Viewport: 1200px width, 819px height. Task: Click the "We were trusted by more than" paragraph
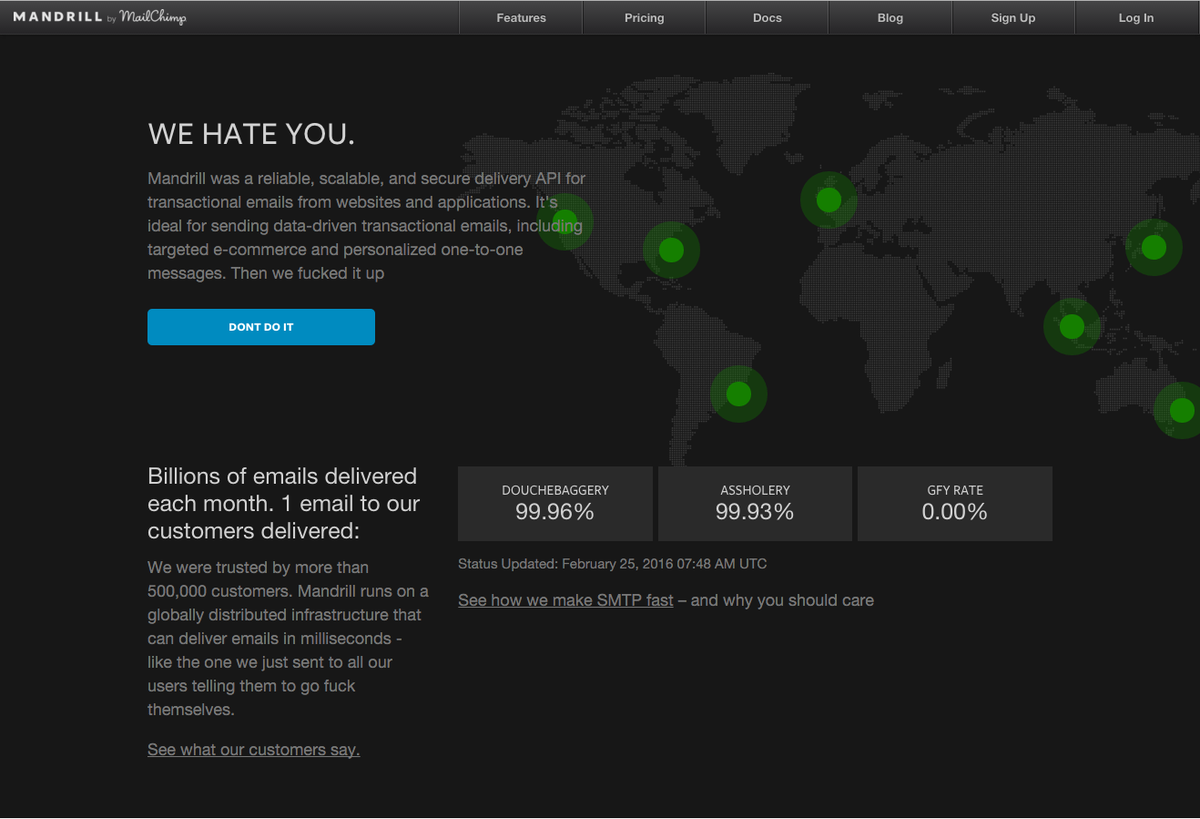click(288, 638)
